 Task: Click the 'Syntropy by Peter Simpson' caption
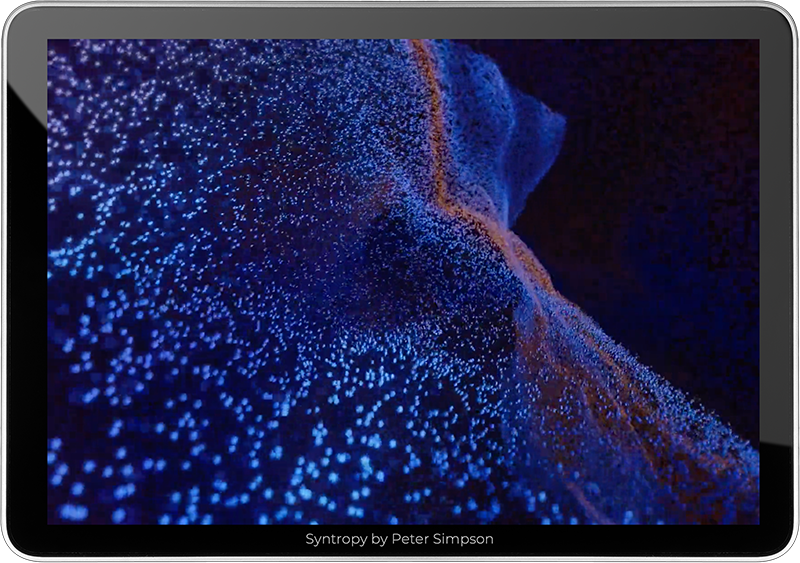[x=399, y=539]
